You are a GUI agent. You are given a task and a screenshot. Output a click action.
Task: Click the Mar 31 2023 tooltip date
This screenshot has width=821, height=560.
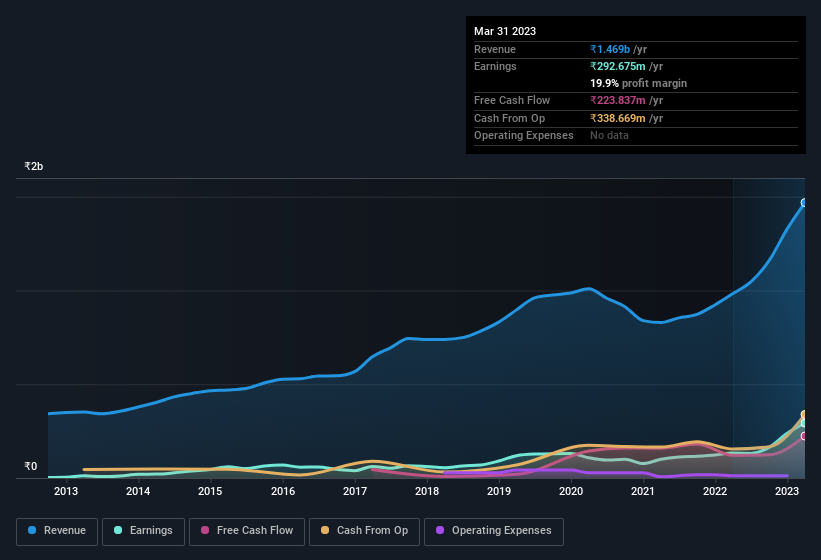click(x=505, y=31)
